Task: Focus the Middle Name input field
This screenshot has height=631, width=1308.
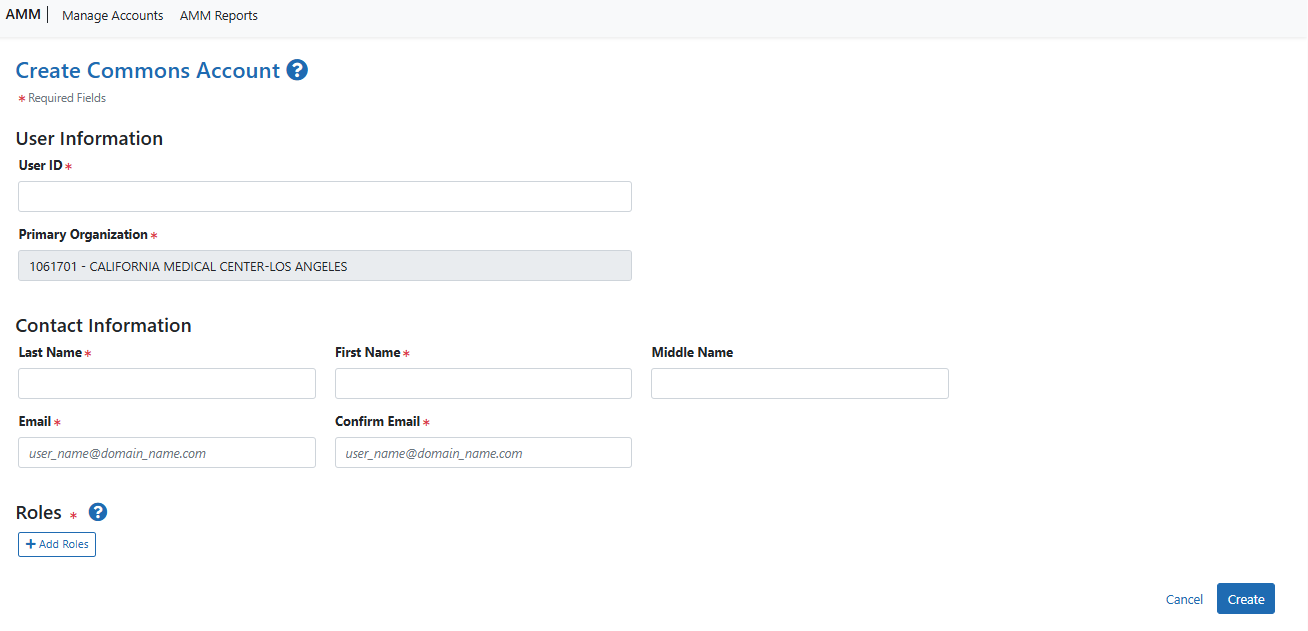Action: tap(800, 383)
